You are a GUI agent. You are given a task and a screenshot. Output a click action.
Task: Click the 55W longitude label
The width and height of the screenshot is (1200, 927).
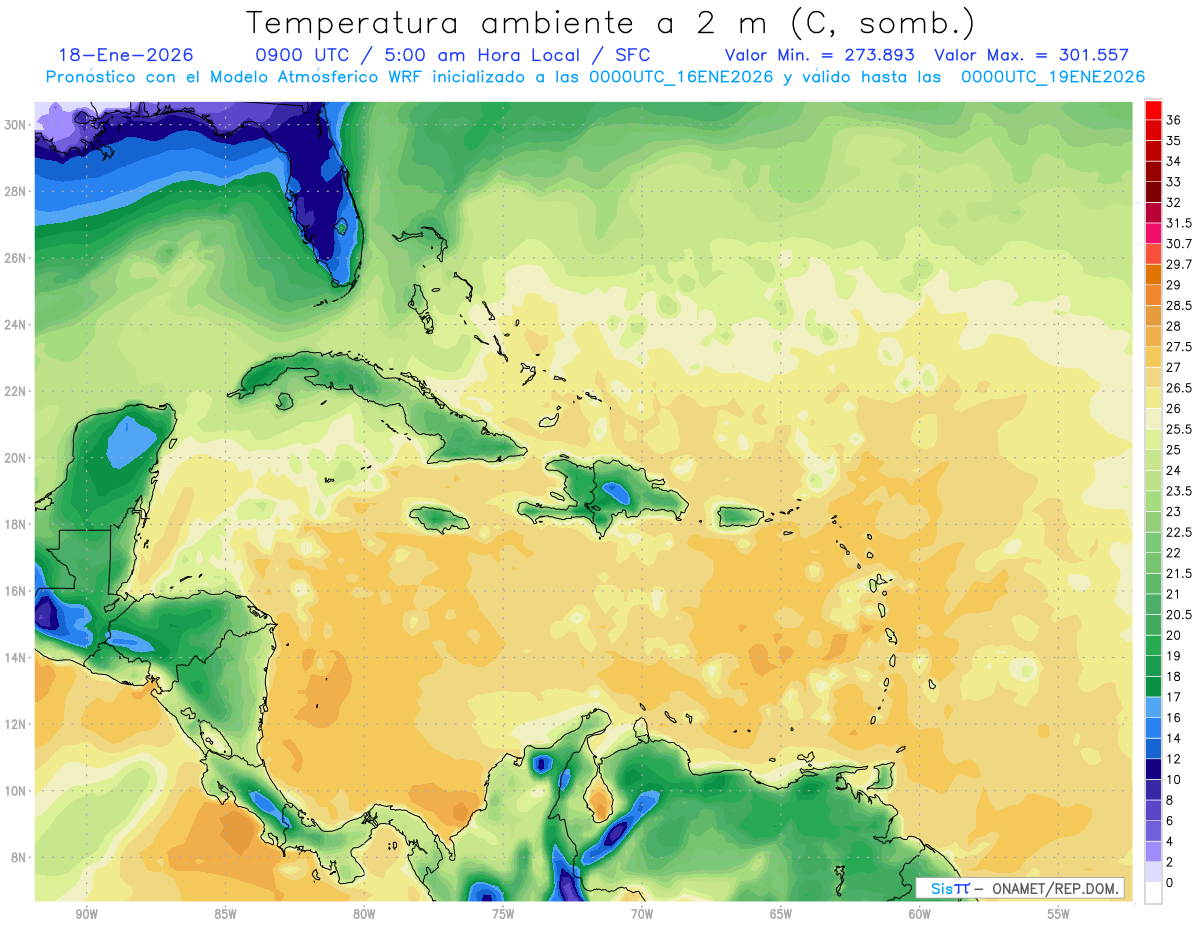click(1058, 914)
